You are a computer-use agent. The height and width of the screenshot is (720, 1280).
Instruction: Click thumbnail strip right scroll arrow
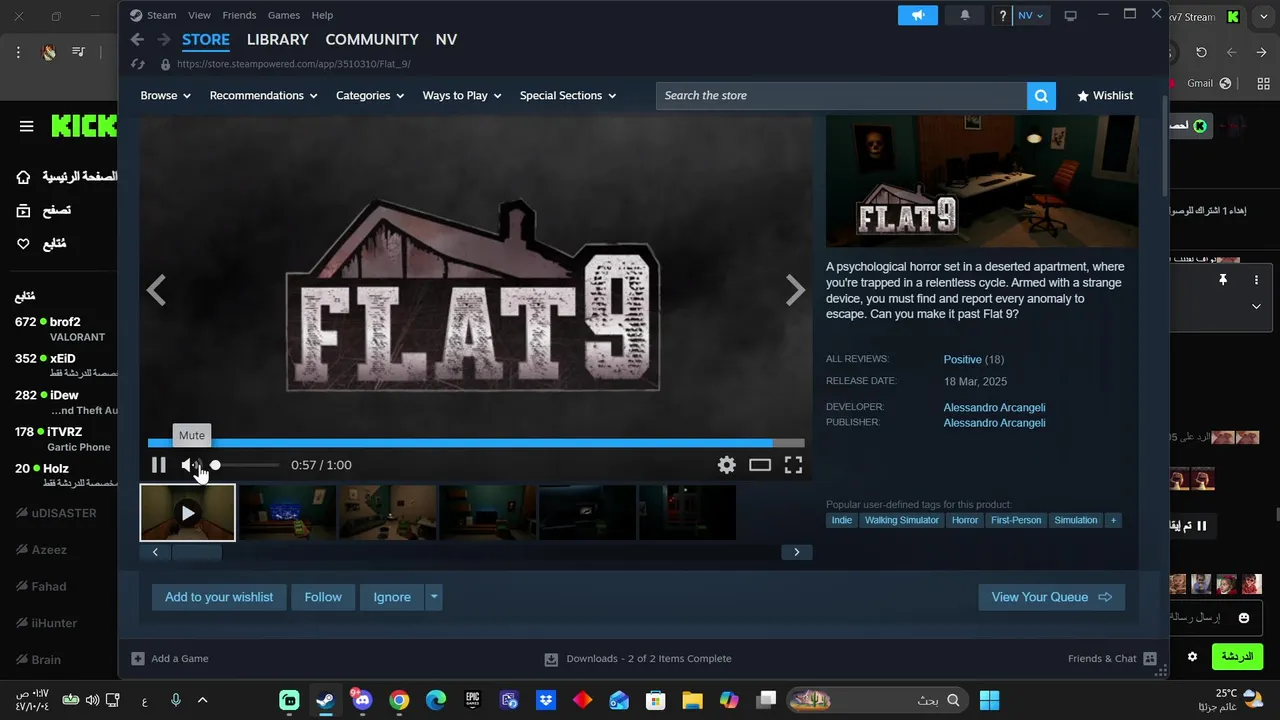click(x=796, y=552)
